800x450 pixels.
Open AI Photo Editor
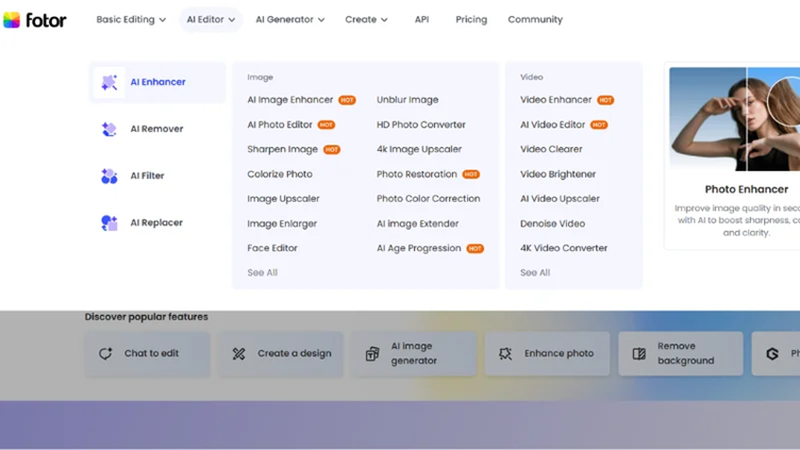[x=280, y=124]
